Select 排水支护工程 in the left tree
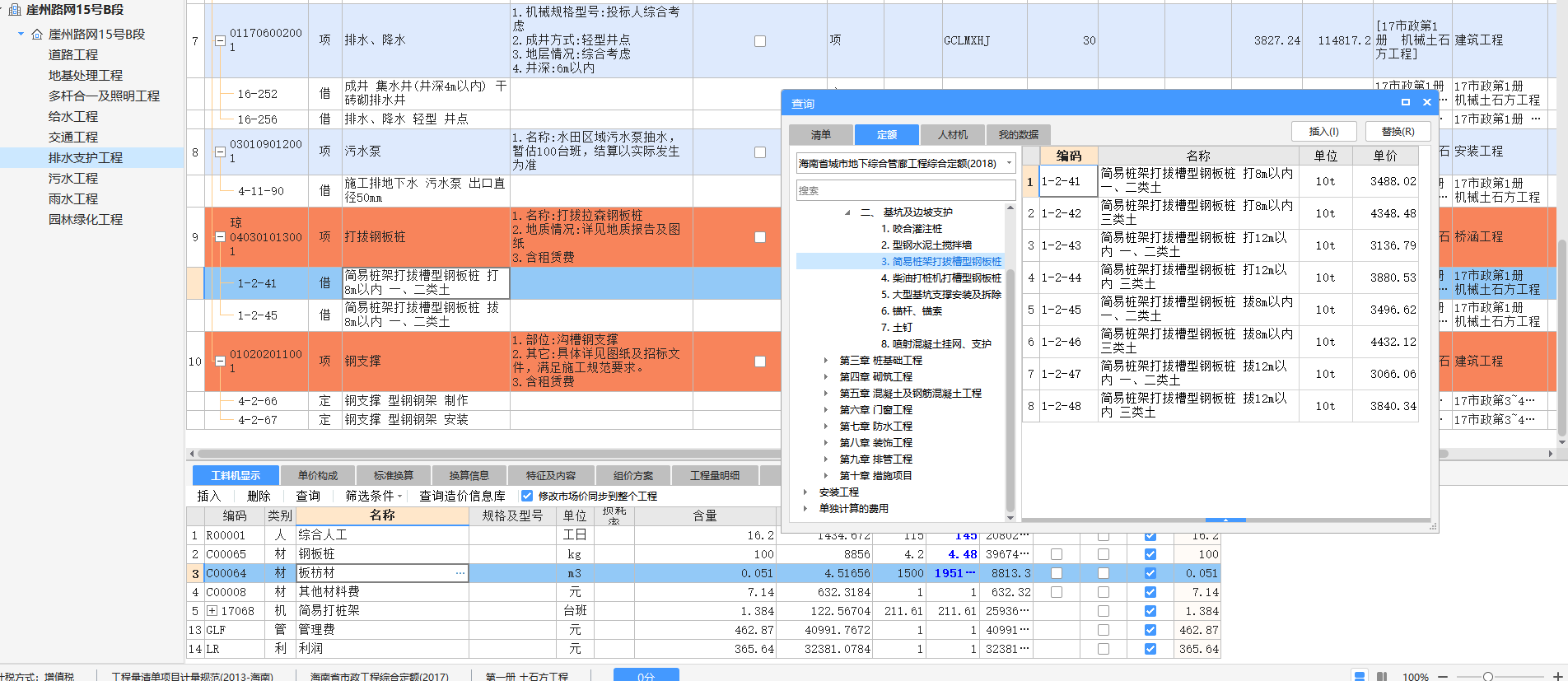Viewport: 1568px width, 681px height. tap(86, 157)
